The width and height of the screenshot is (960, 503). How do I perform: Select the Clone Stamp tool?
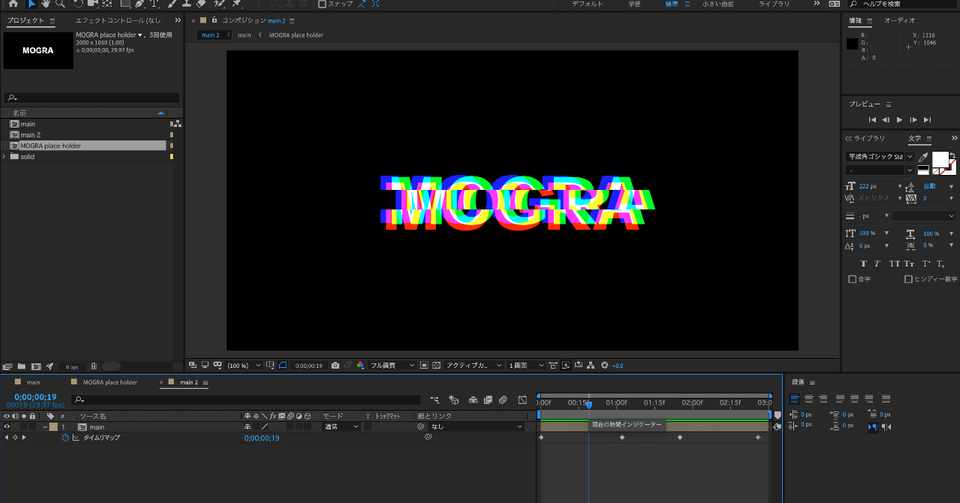click(x=187, y=4)
